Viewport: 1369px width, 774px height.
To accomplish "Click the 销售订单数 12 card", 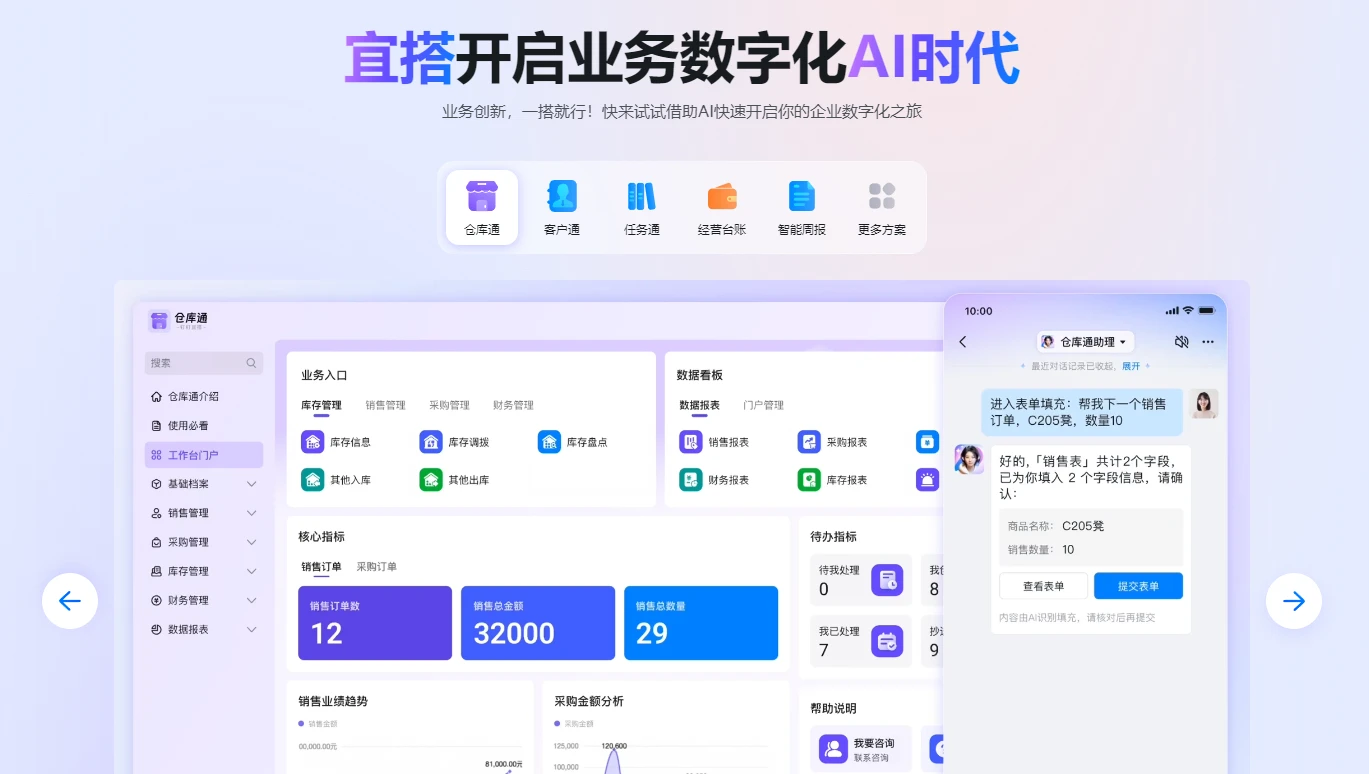I will tap(375, 623).
